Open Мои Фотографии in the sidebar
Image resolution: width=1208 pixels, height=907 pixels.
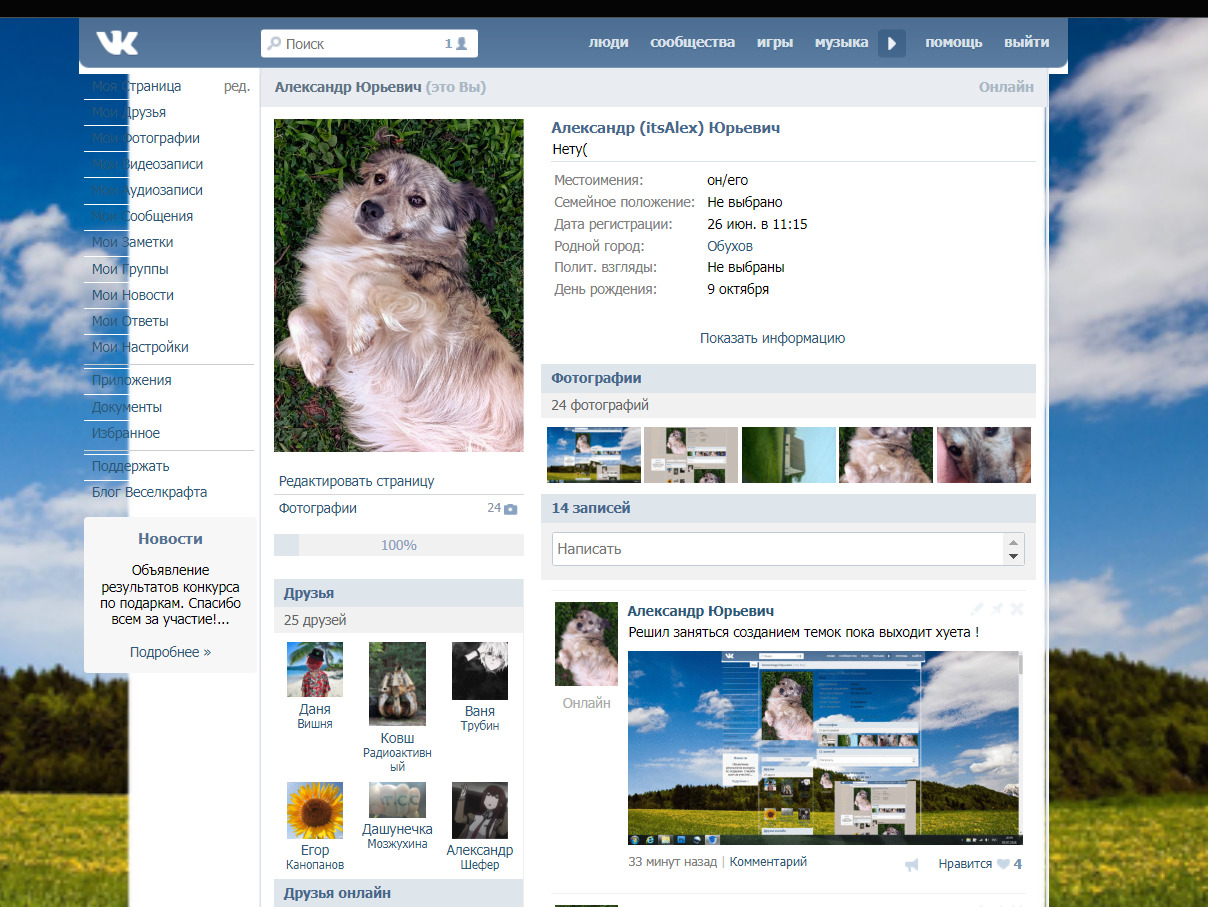click(146, 138)
